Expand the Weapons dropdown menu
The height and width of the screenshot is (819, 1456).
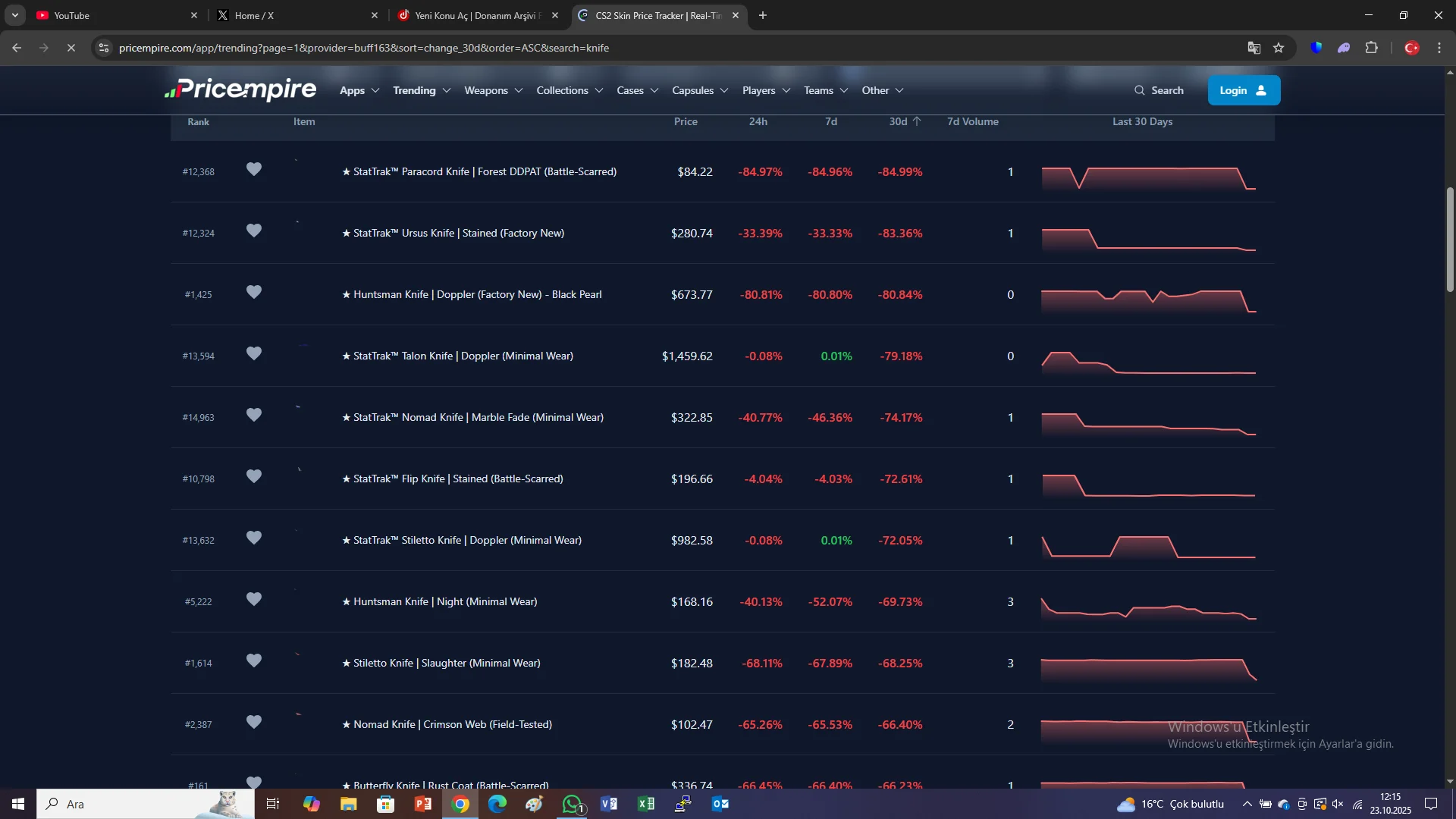tap(493, 90)
